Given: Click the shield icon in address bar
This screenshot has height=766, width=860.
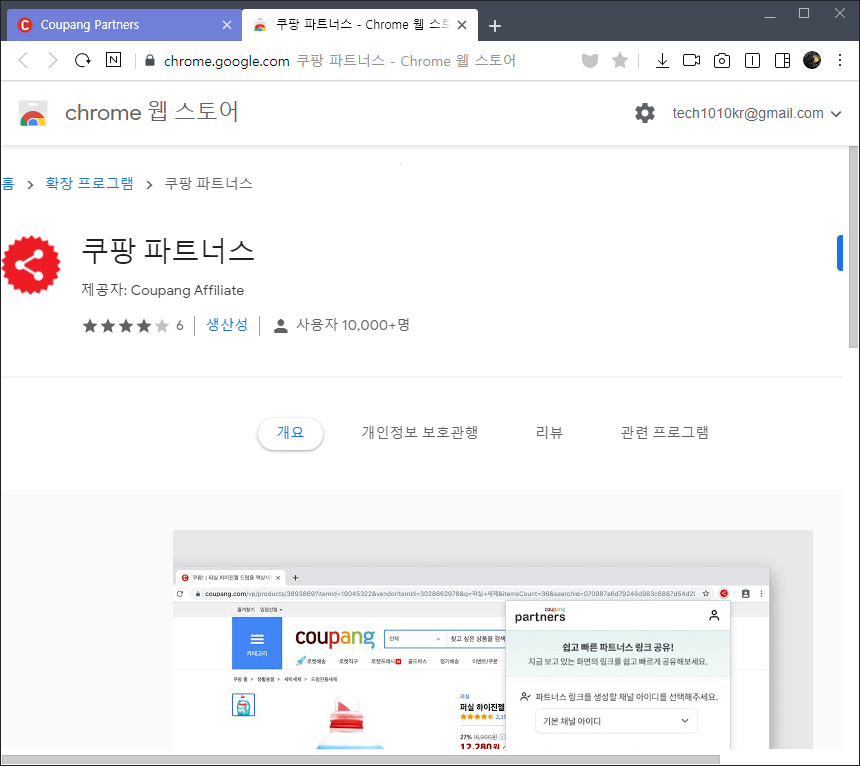Looking at the screenshot, I should pos(590,60).
